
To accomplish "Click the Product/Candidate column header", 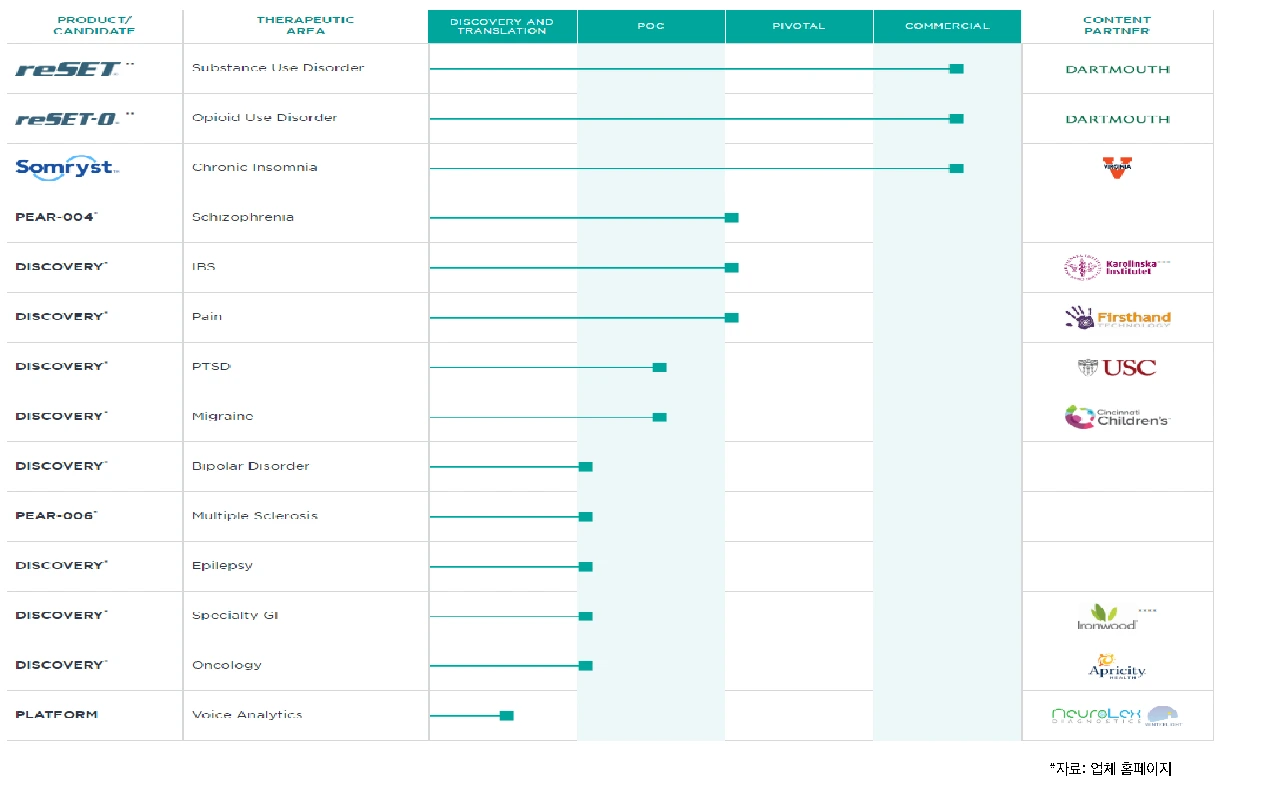I will (x=94, y=26).
